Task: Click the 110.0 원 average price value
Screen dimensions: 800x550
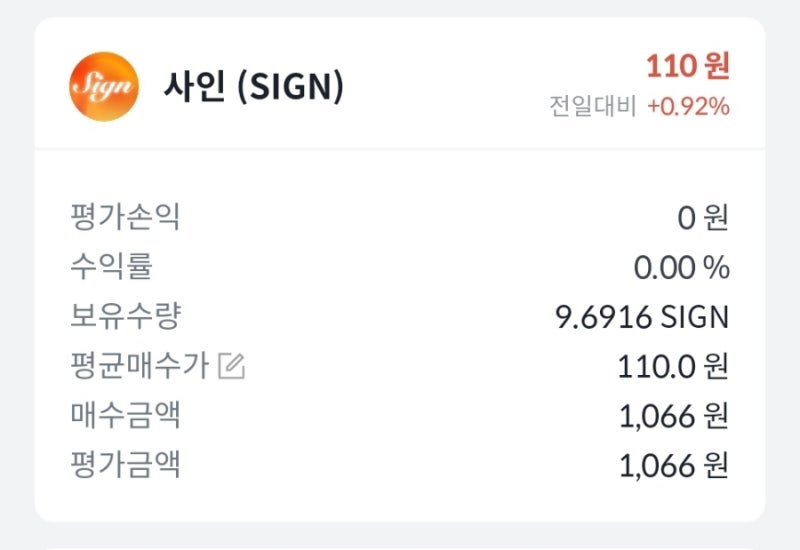Action: click(673, 367)
